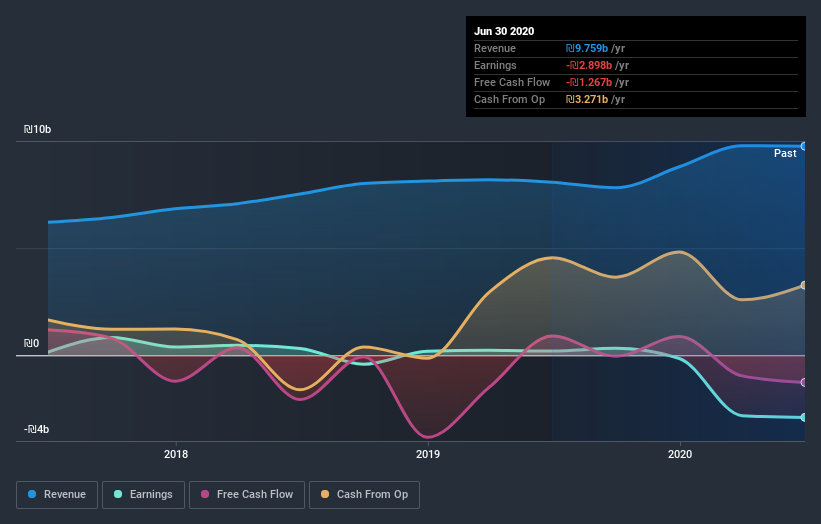Click the -₪4b y-axis label
The image size is (821, 524).
[36, 429]
